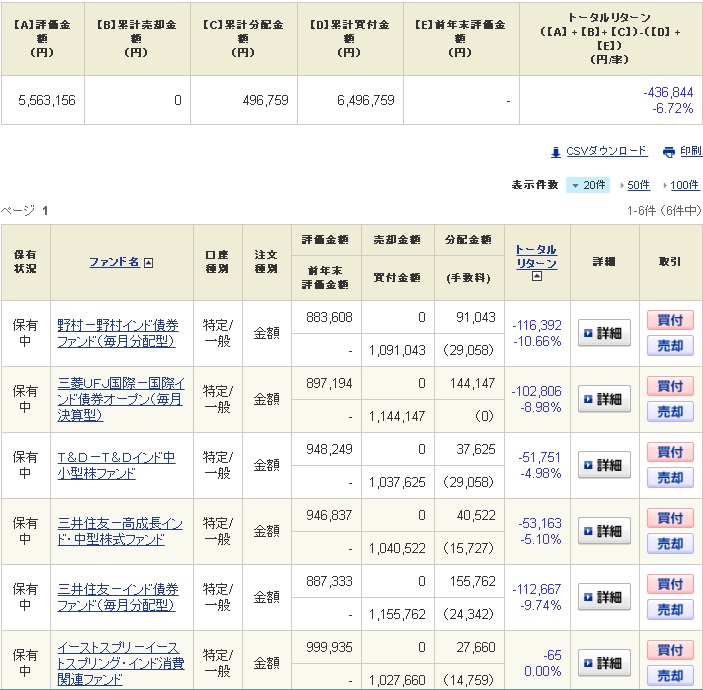Click the CSV download icon
Image resolution: width=703 pixels, height=690 pixels.
tap(556, 152)
